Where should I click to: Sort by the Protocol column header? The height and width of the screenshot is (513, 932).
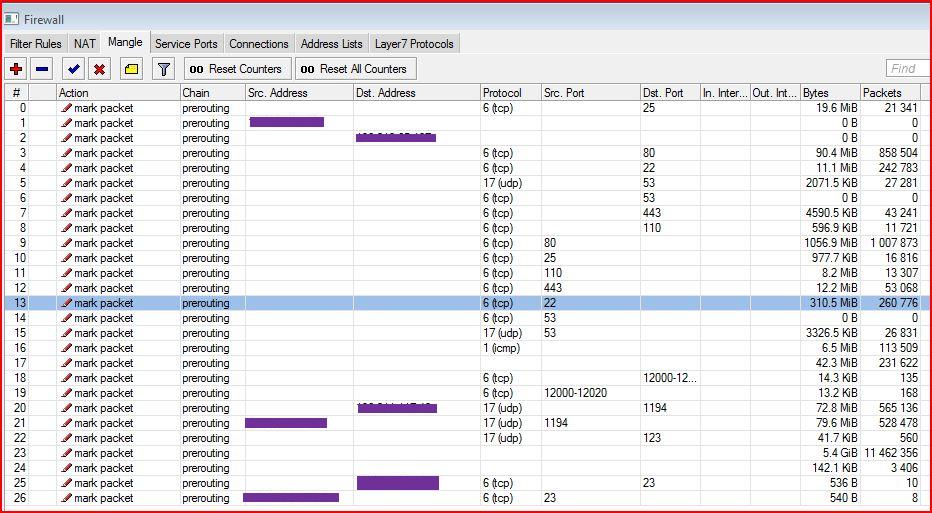509,93
